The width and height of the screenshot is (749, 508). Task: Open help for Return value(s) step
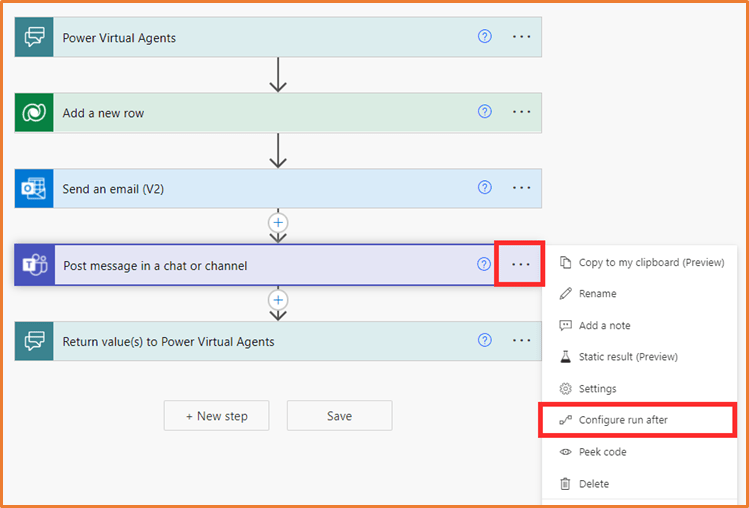(x=485, y=340)
